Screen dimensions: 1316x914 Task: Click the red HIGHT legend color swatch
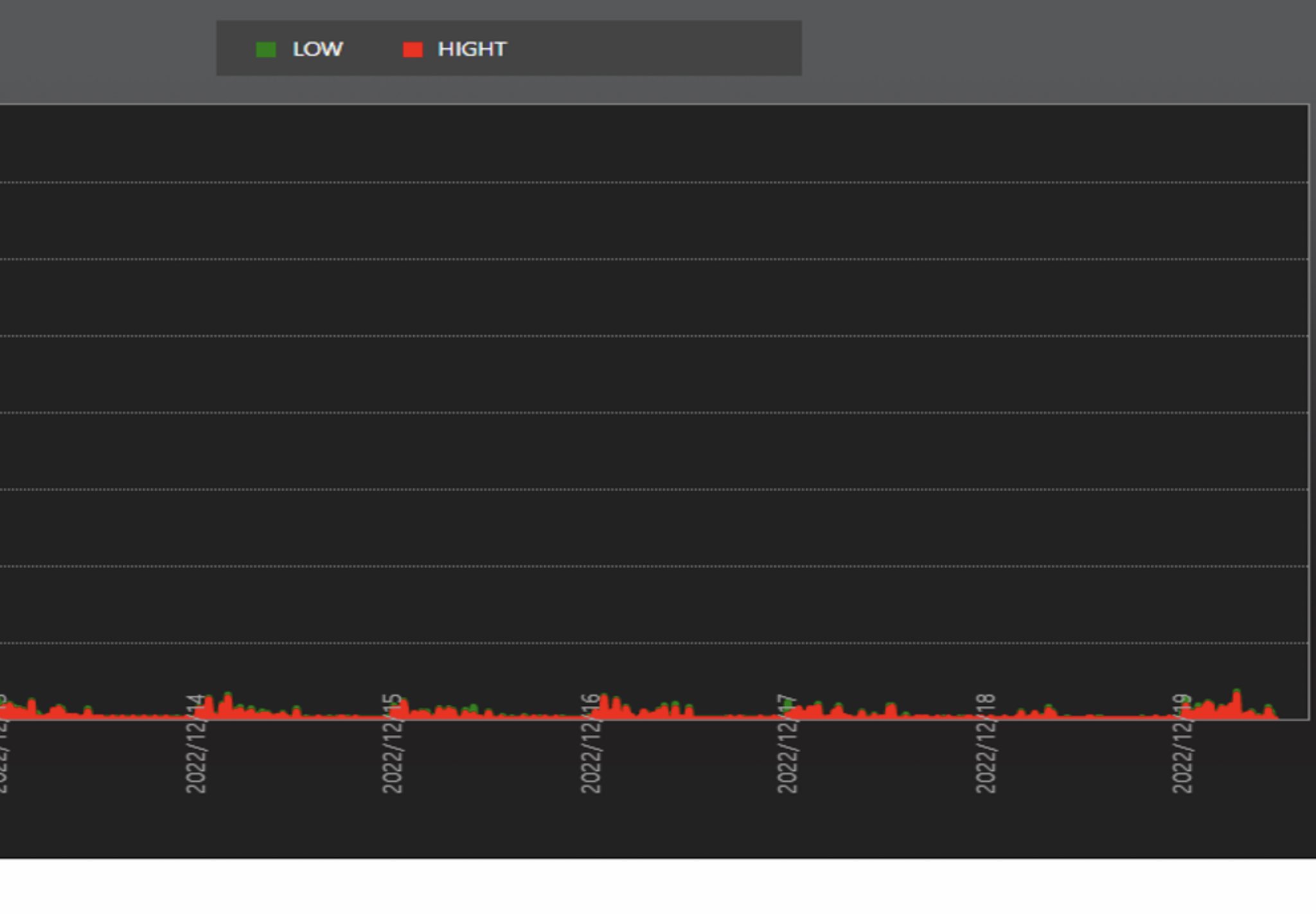point(413,49)
